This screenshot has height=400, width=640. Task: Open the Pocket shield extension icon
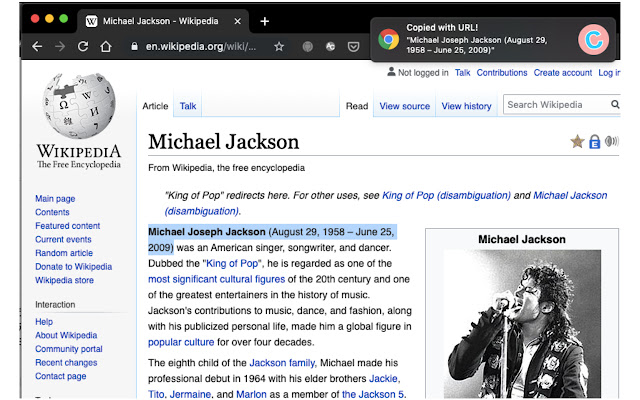[x=353, y=47]
